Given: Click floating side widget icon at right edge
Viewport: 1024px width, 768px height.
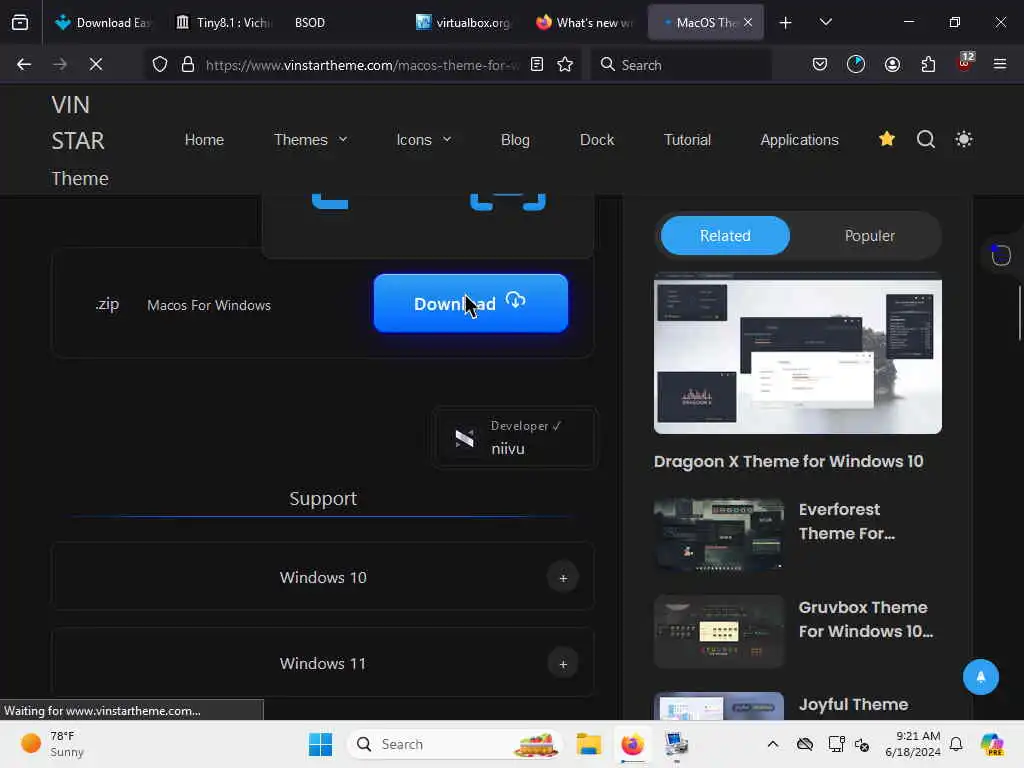Looking at the screenshot, I should point(1000,255).
